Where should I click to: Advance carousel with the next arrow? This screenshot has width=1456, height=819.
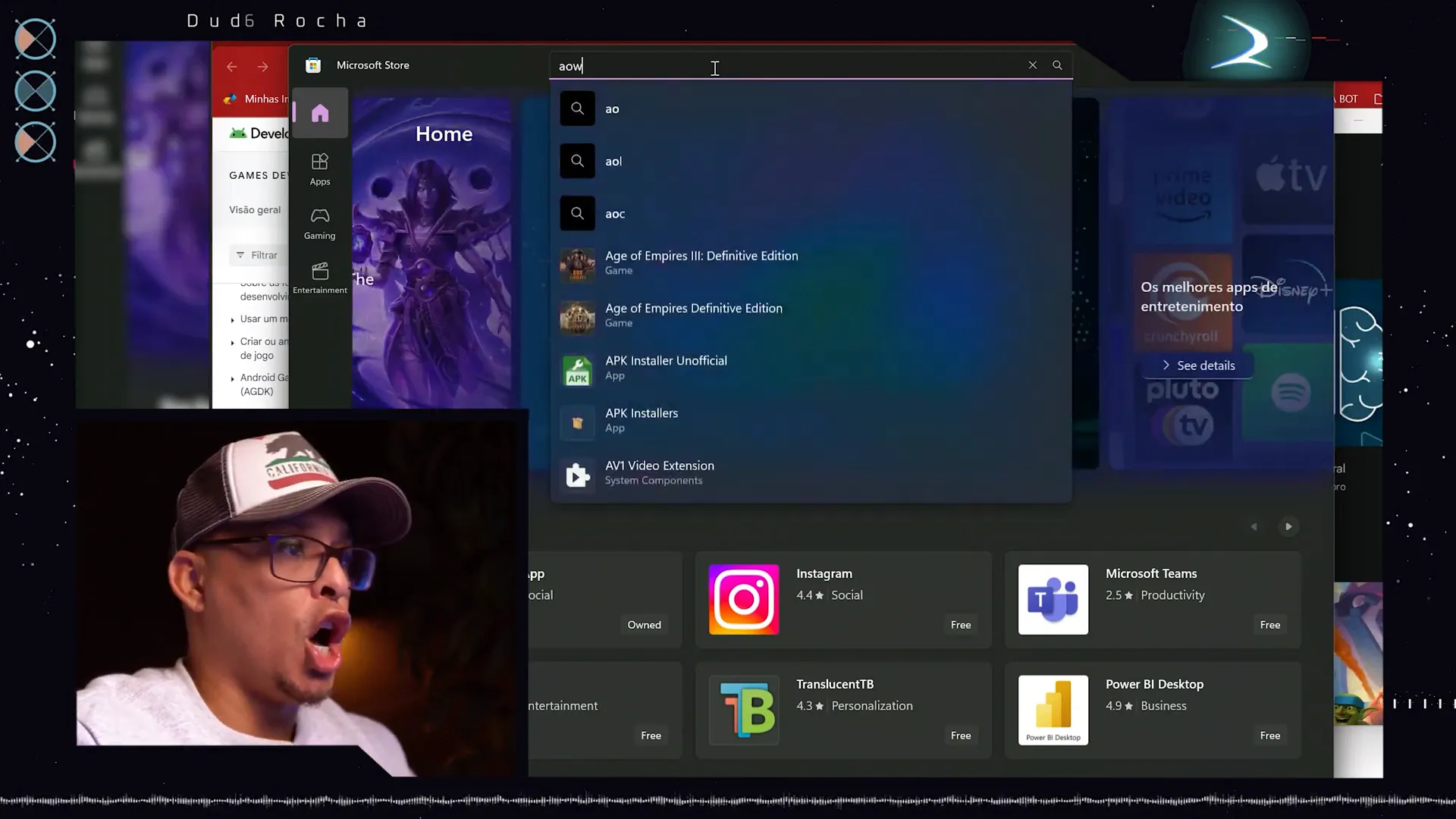[1288, 526]
